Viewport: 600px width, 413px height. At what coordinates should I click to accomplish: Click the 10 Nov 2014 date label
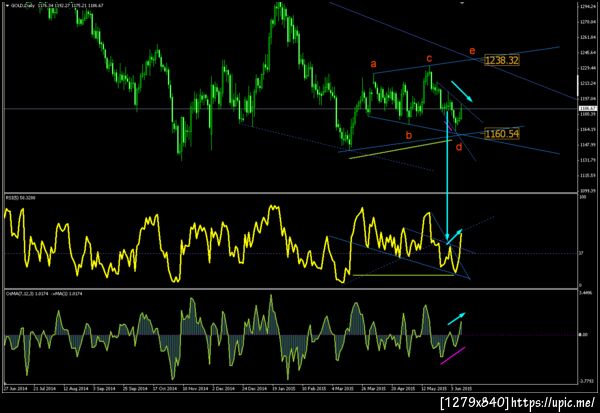(195, 389)
